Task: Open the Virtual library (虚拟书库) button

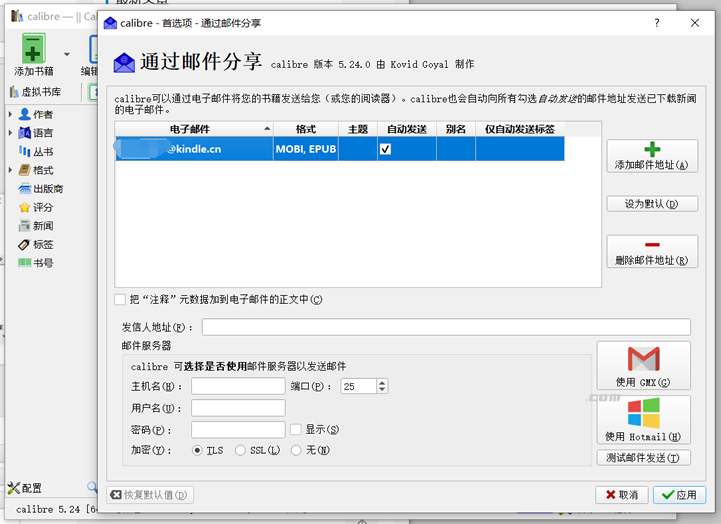Action: [x=35, y=92]
